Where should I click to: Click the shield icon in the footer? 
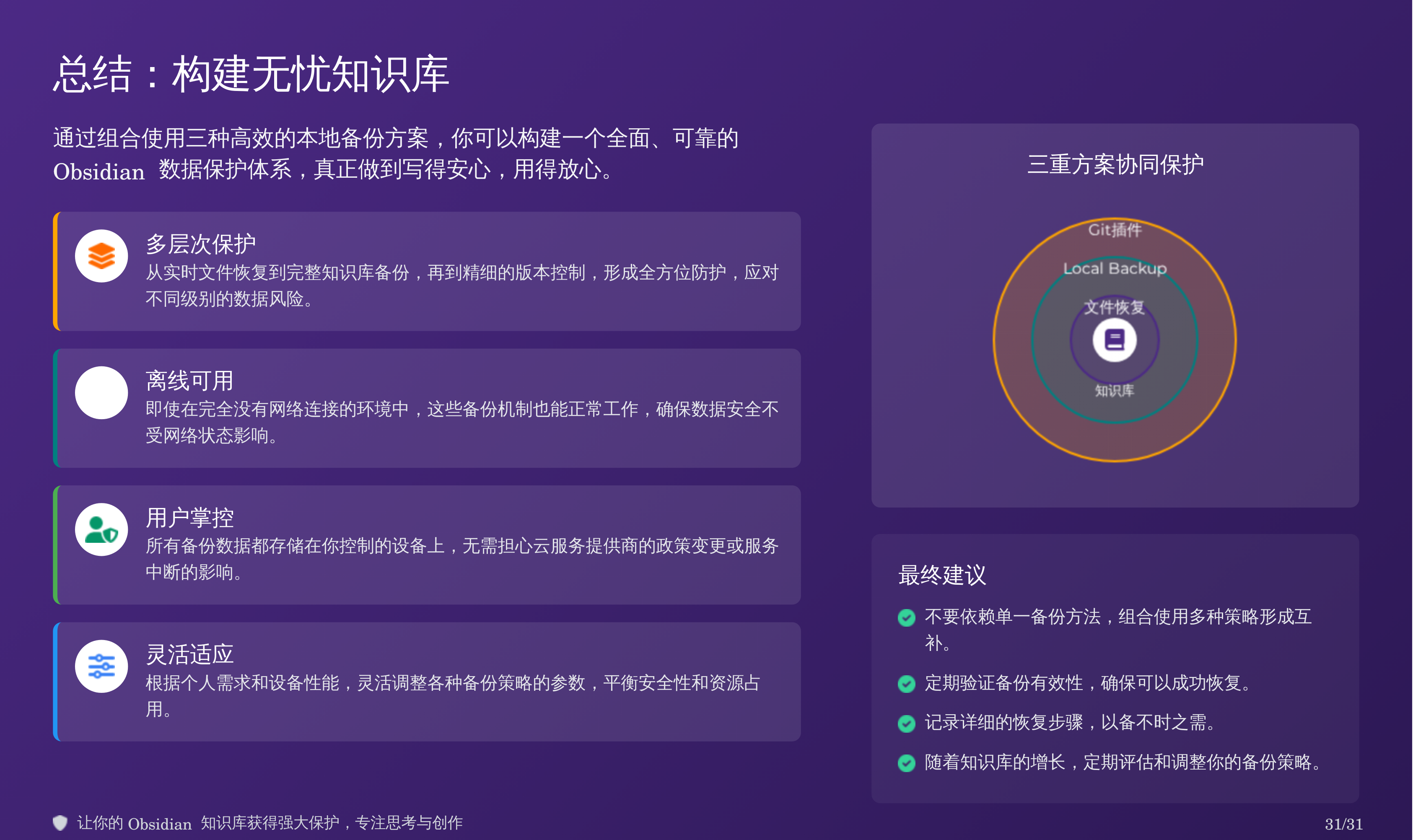(60, 822)
